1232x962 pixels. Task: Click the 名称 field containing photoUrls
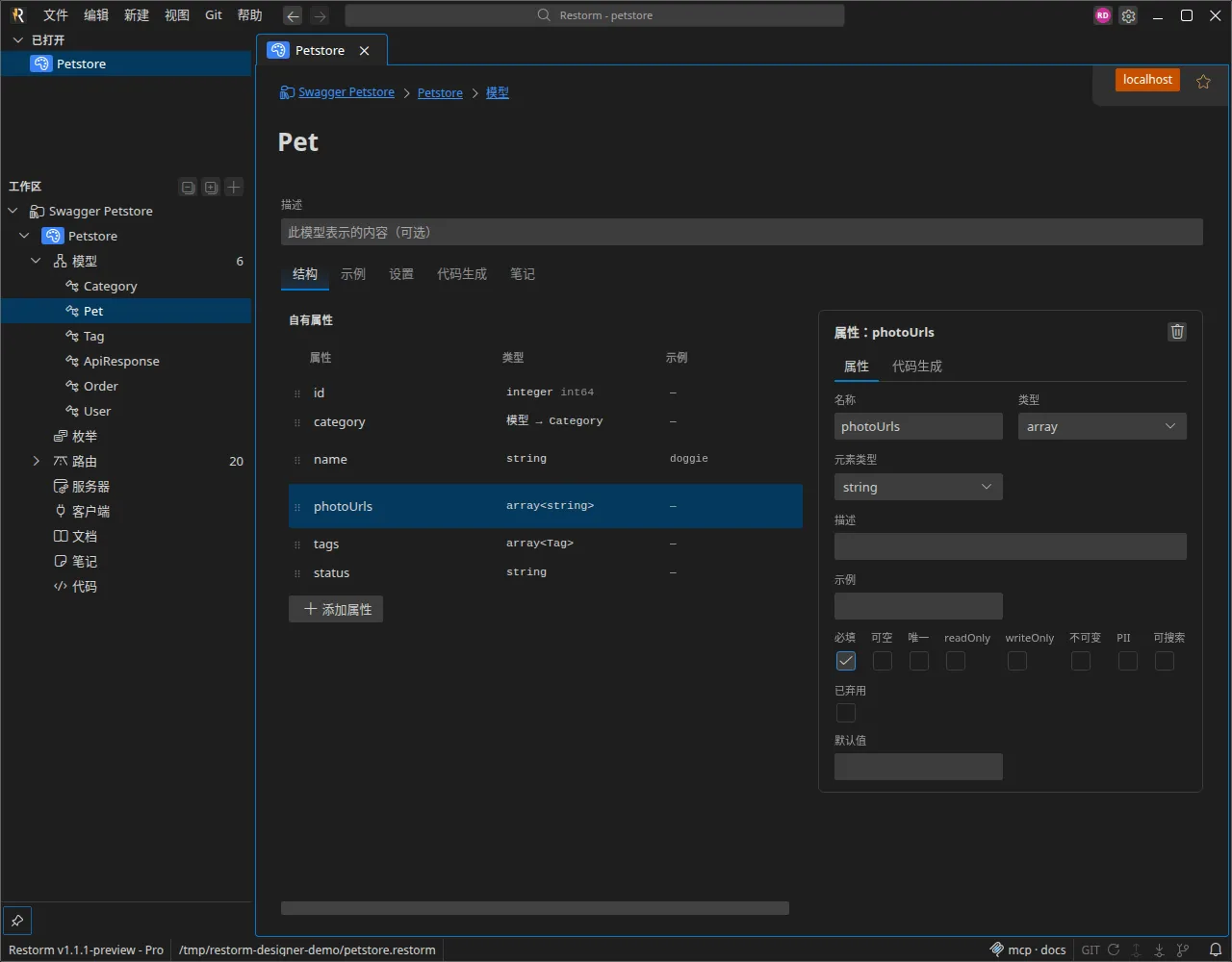(918, 426)
